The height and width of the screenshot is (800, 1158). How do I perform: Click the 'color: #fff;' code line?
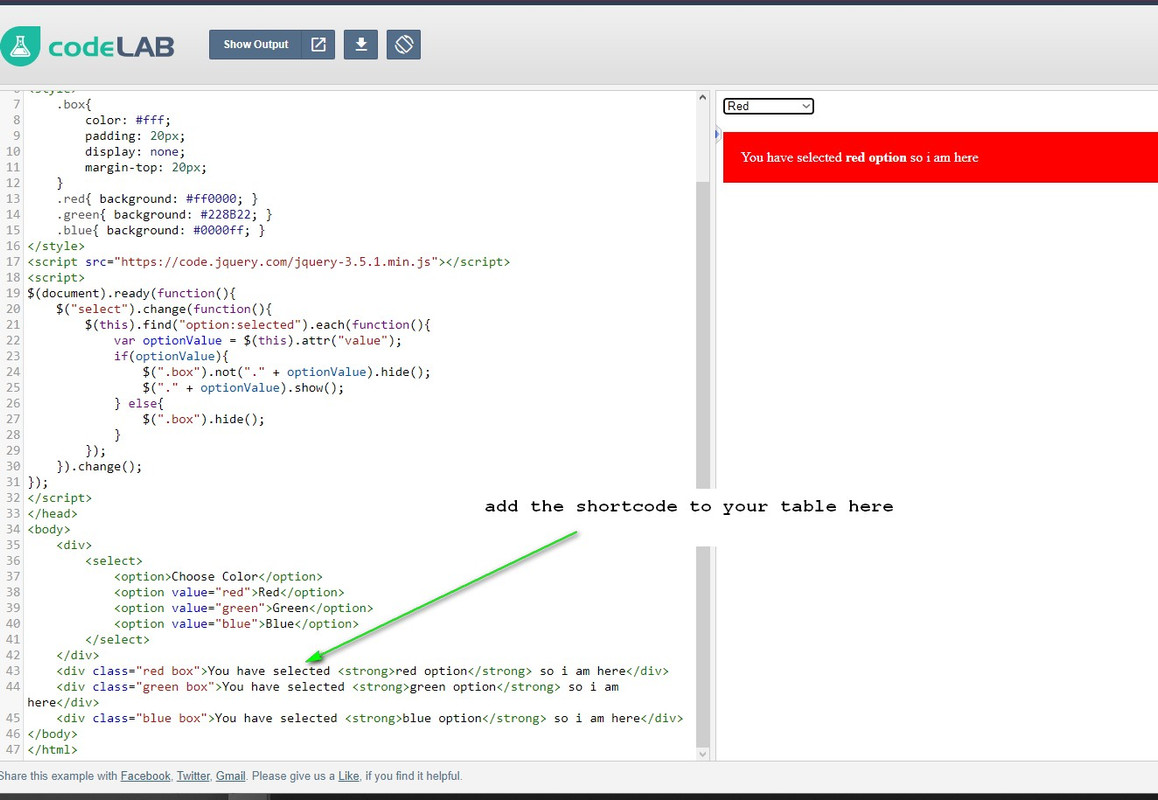coord(128,120)
